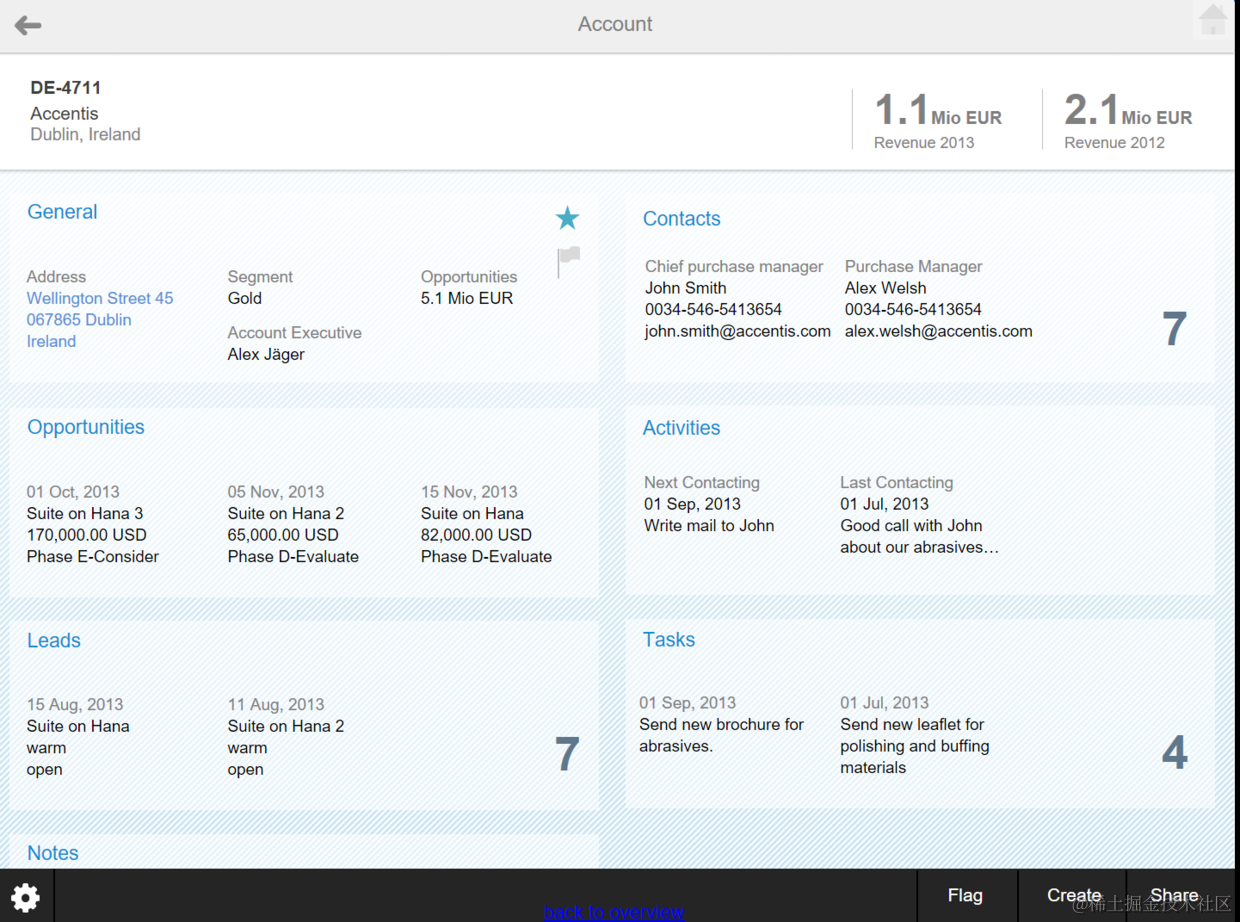This screenshot has width=1240, height=922.
Task: Click 'Write mail to John' activity
Action: point(709,525)
